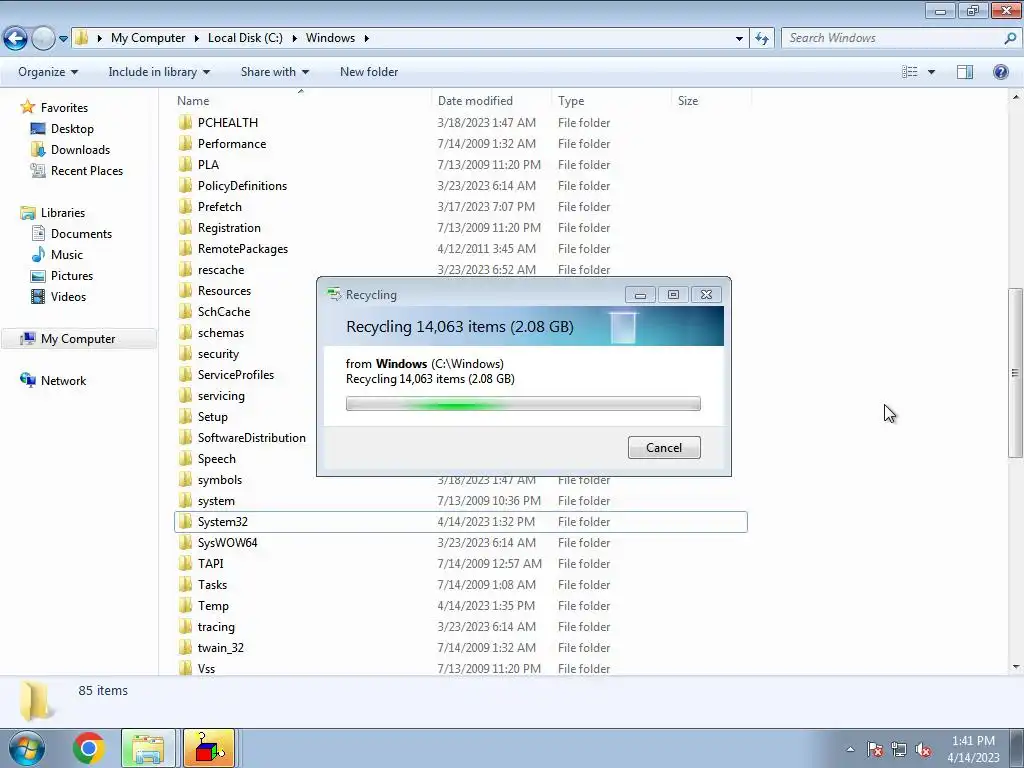Open the Pictures library
Image resolution: width=1024 pixels, height=768 pixels.
click(72, 276)
